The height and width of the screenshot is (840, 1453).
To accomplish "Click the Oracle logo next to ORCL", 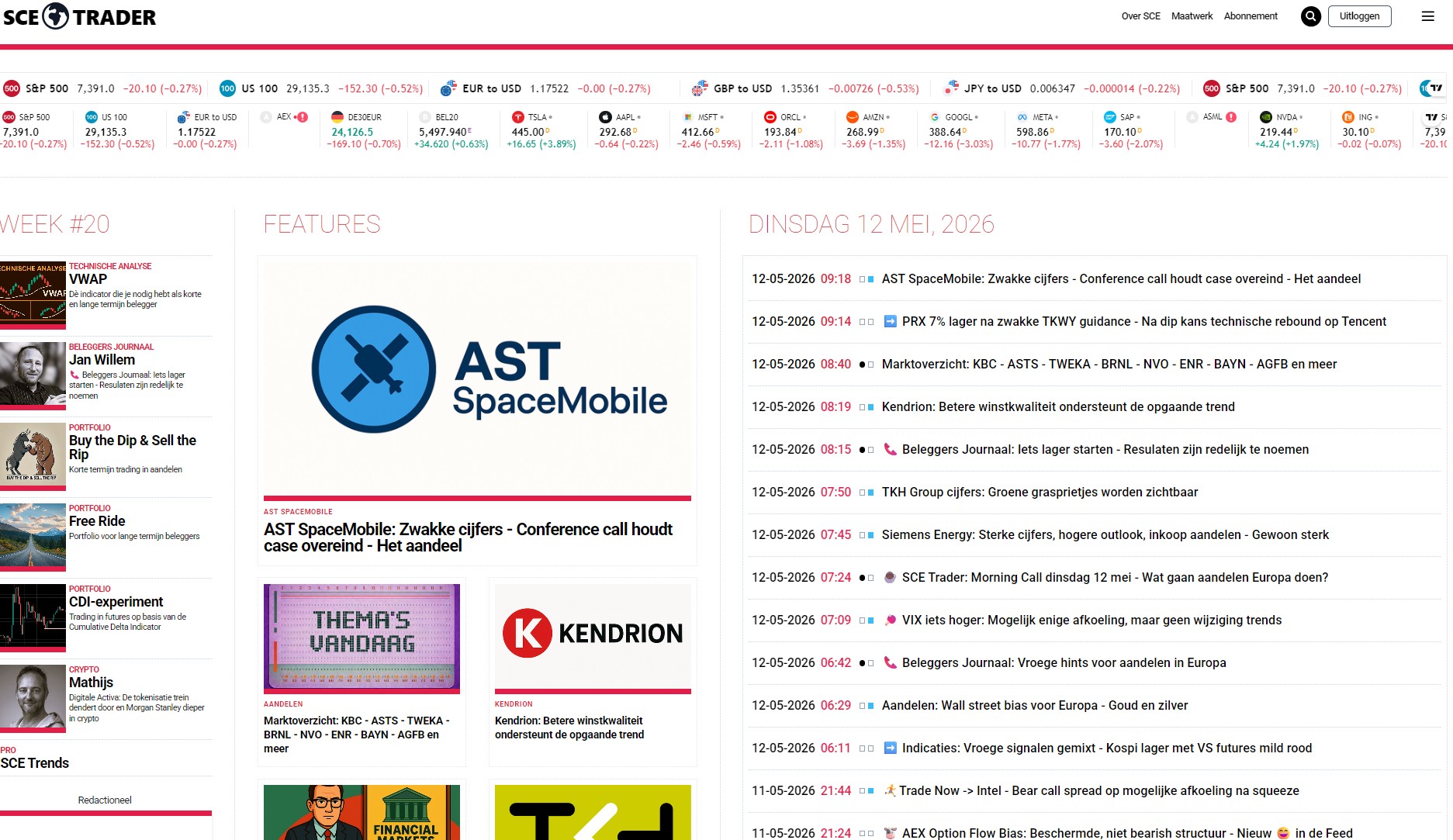I will pos(770,117).
